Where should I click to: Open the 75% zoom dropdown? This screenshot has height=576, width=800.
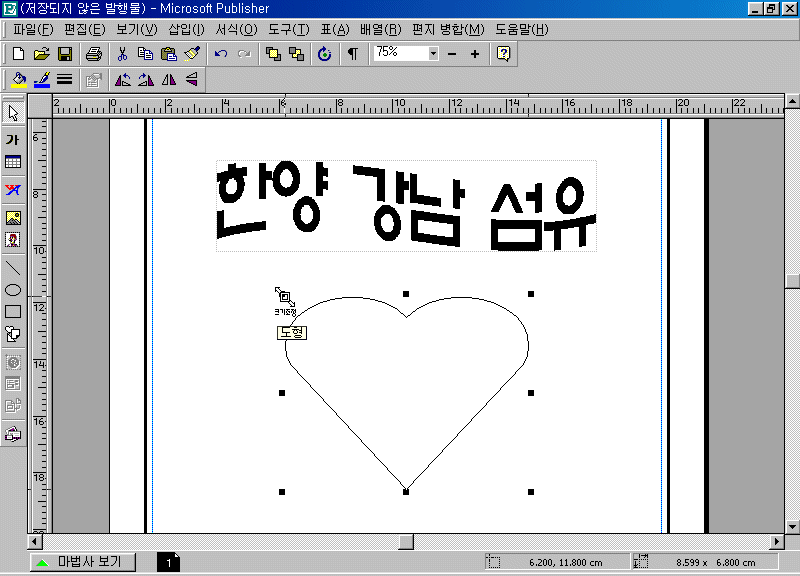433,54
